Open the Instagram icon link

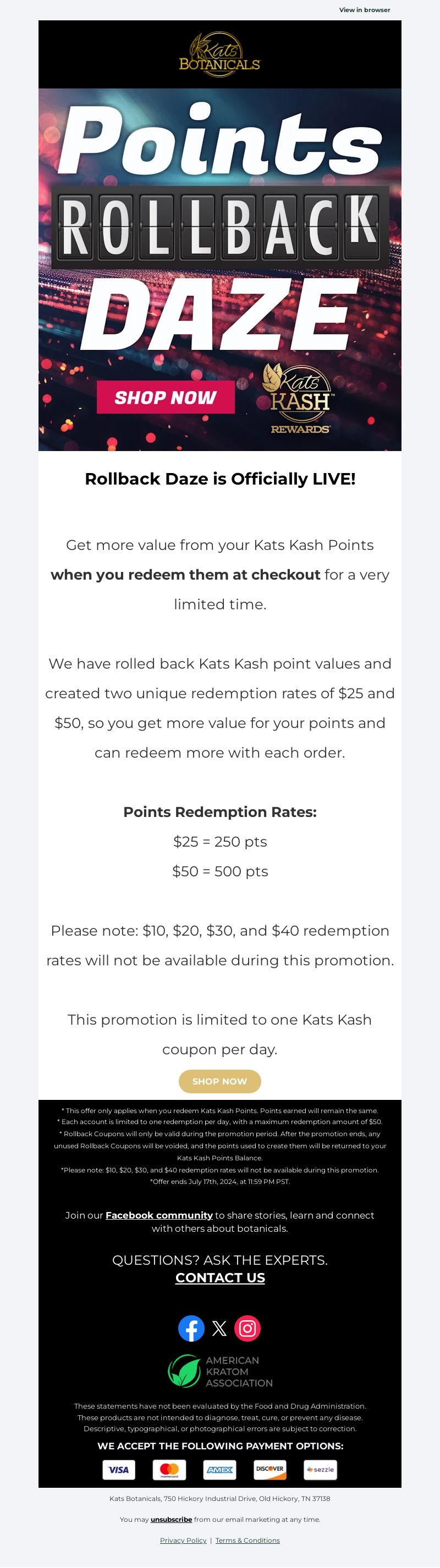coord(248,1328)
